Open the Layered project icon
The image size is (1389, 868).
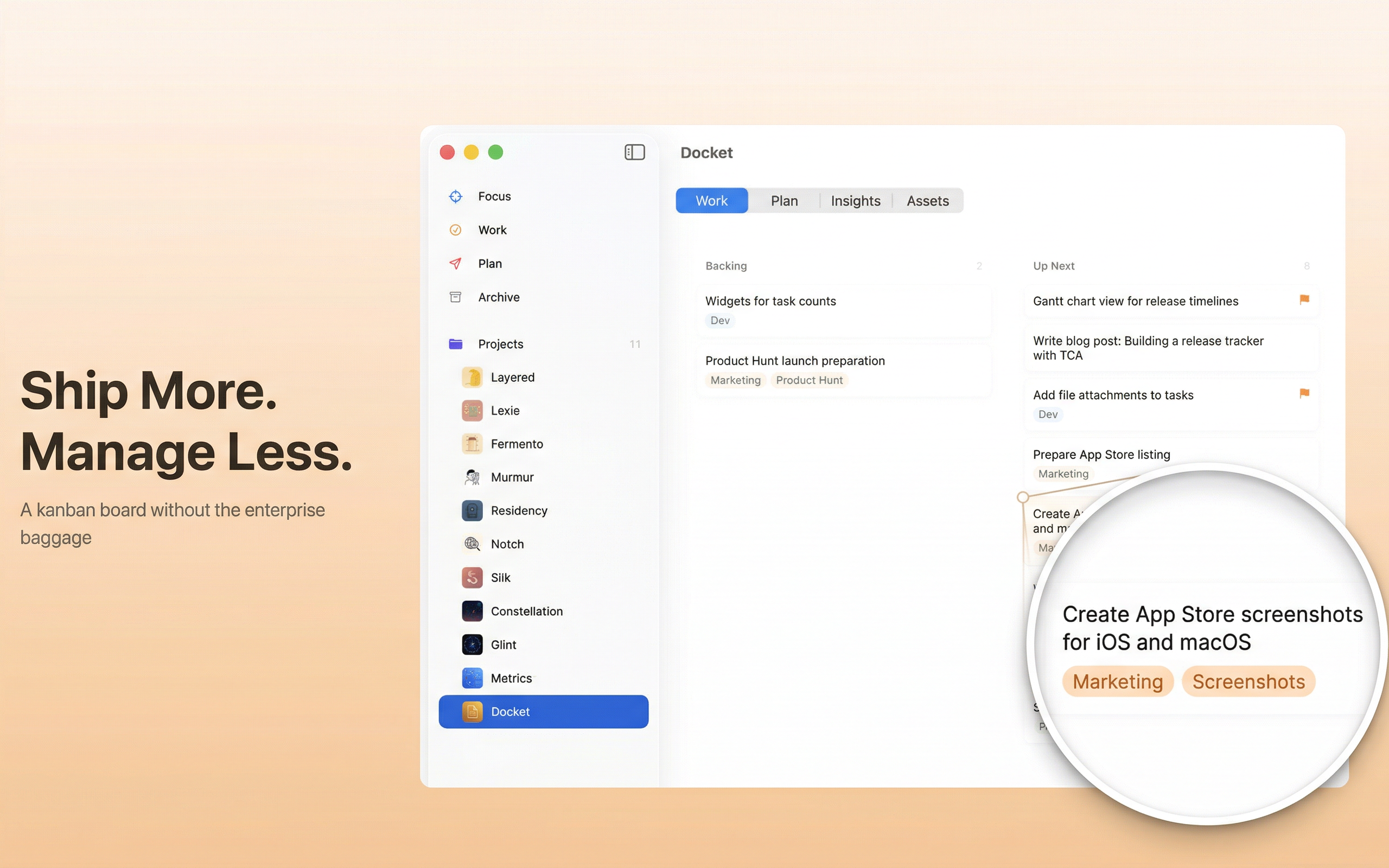tap(472, 377)
